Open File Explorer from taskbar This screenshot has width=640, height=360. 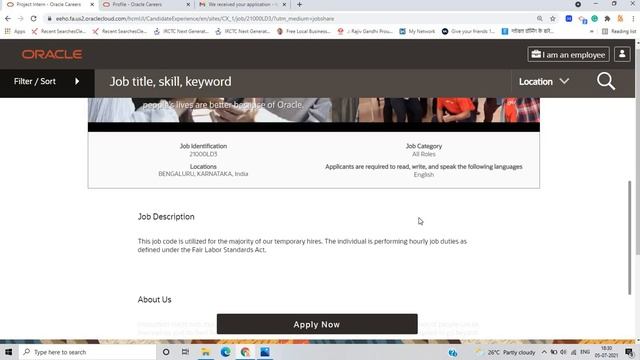205,352
